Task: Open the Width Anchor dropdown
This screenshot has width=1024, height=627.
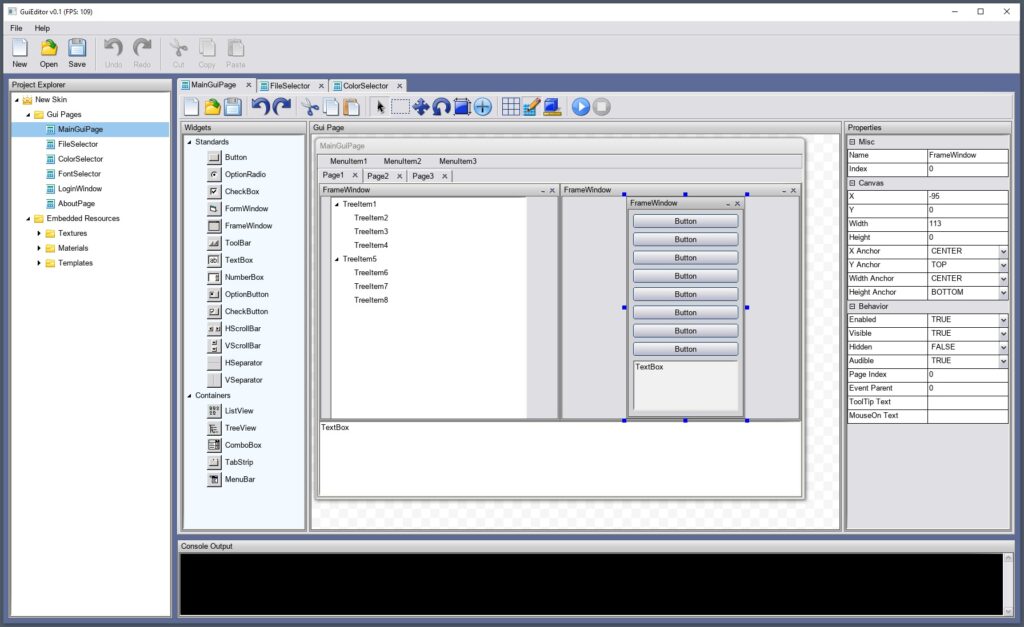Action: click(1003, 279)
